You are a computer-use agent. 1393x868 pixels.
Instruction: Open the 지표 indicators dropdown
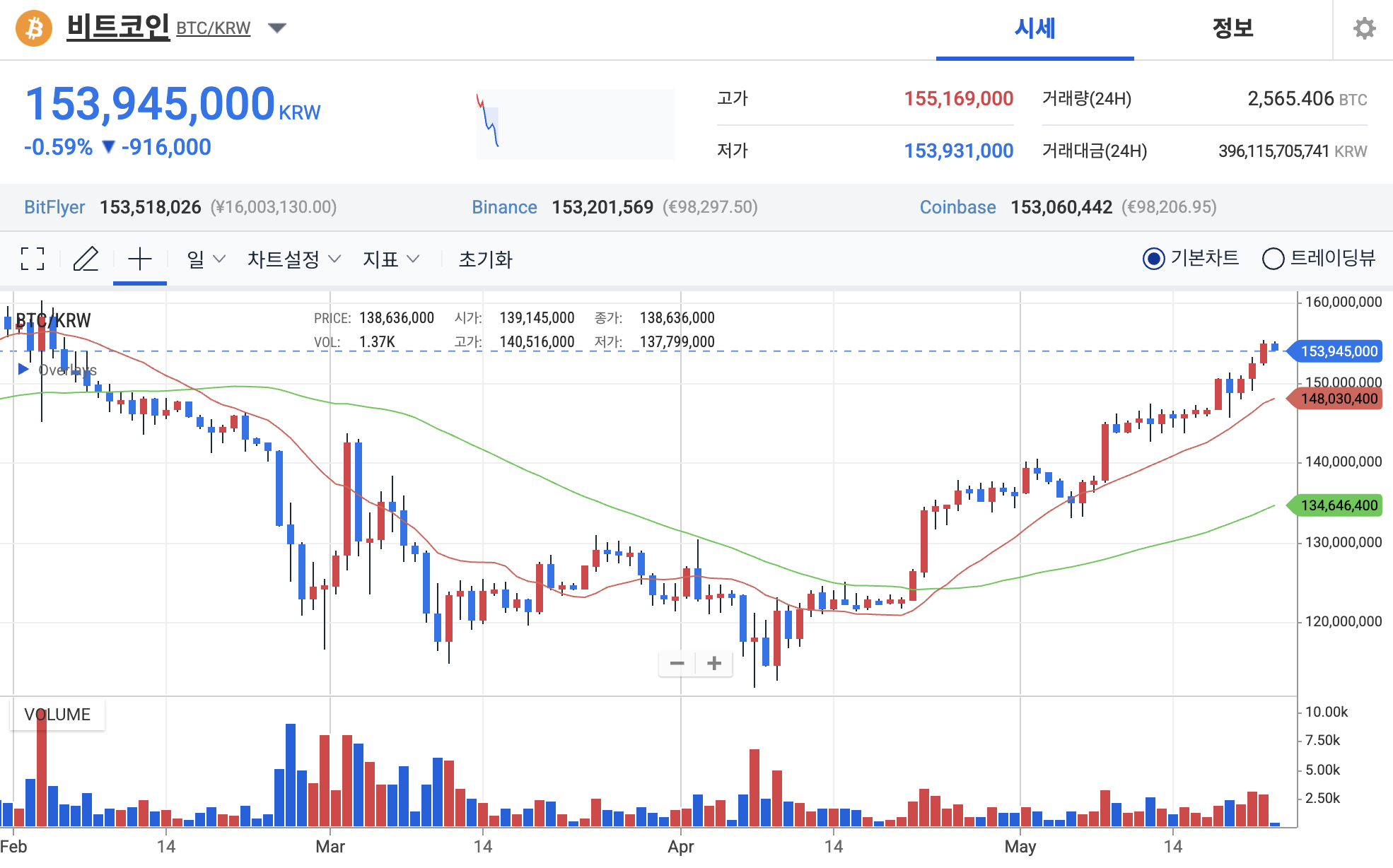[390, 259]
